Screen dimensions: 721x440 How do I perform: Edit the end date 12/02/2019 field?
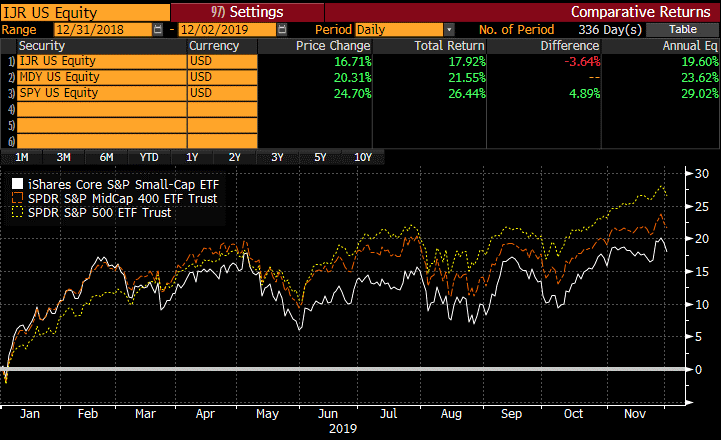[227, 30]
